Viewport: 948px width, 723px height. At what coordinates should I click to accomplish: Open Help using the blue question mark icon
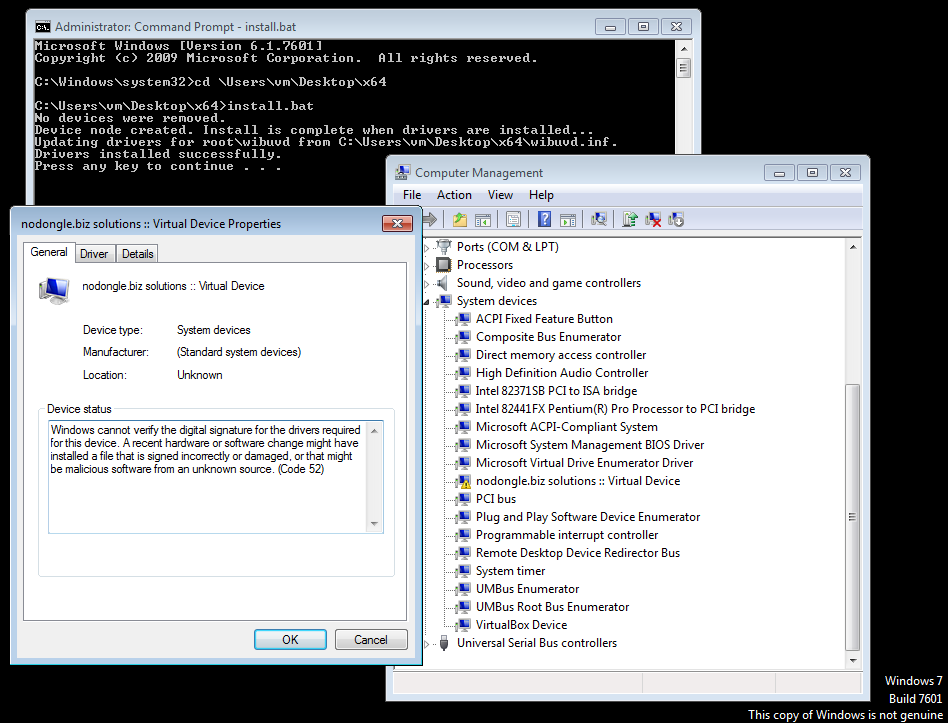[545, 219]
